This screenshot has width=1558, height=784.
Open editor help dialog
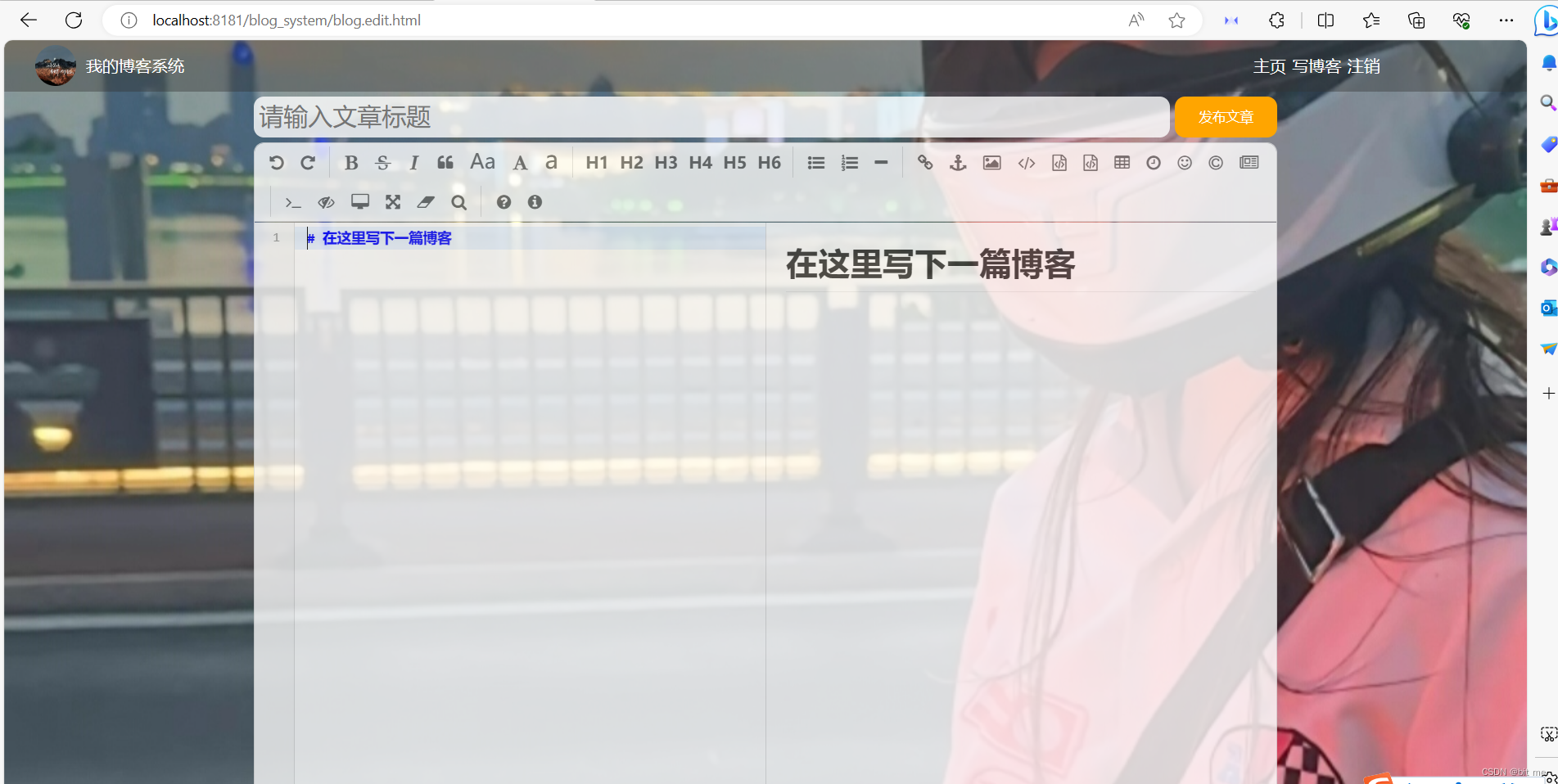click(x=504, y=202)
